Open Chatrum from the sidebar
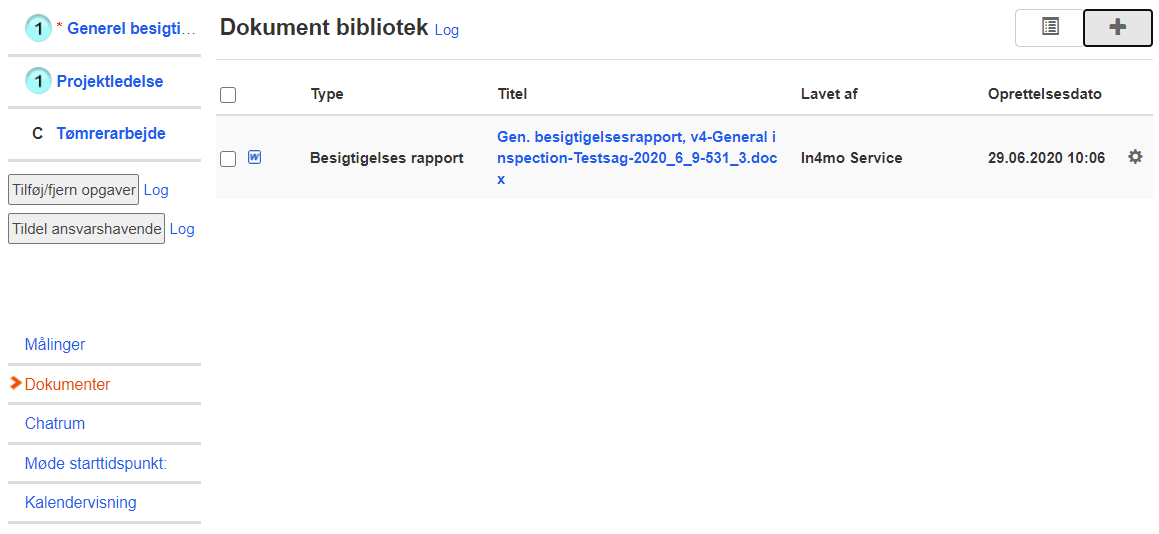 [55, 423]
